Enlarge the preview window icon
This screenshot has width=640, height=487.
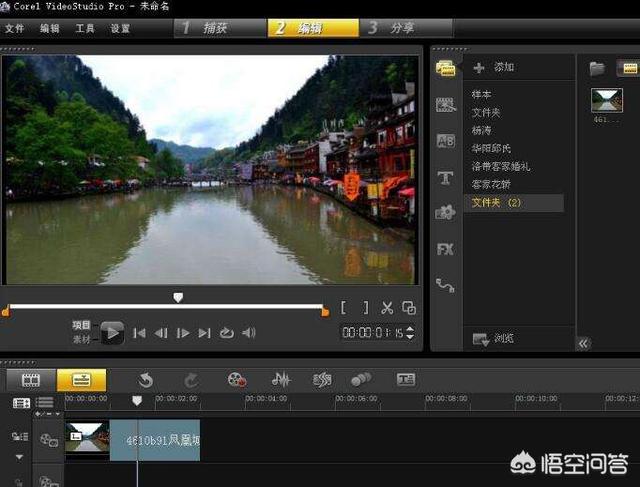tap(409, 307)
